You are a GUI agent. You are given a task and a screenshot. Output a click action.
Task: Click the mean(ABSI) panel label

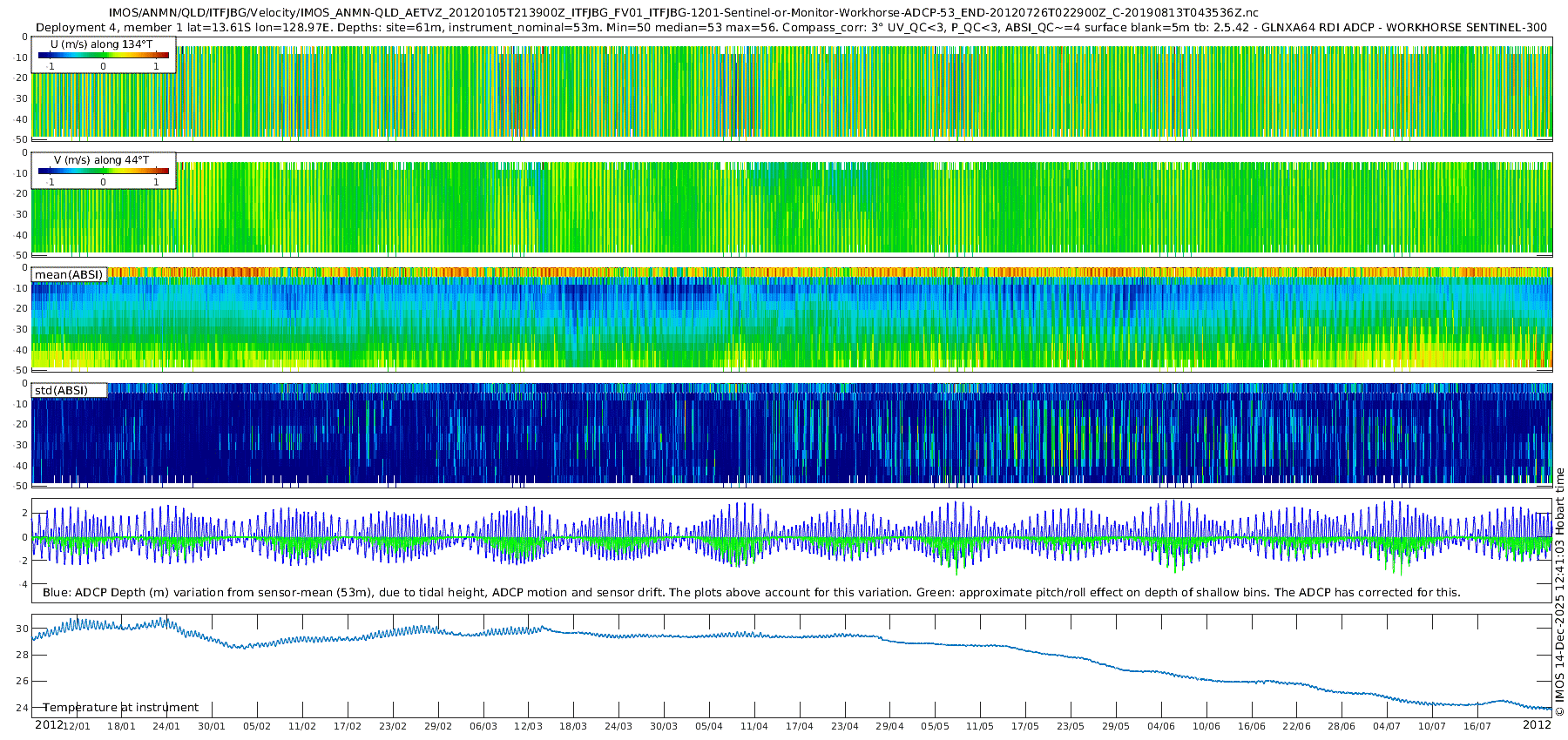[x=69, y=275]
